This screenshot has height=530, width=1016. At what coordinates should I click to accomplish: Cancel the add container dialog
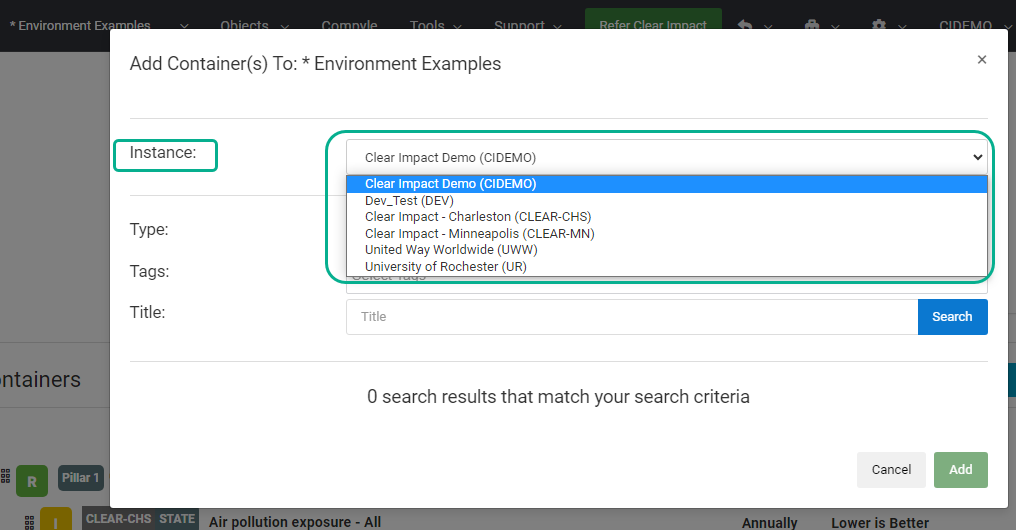click(x=891, y=470)
